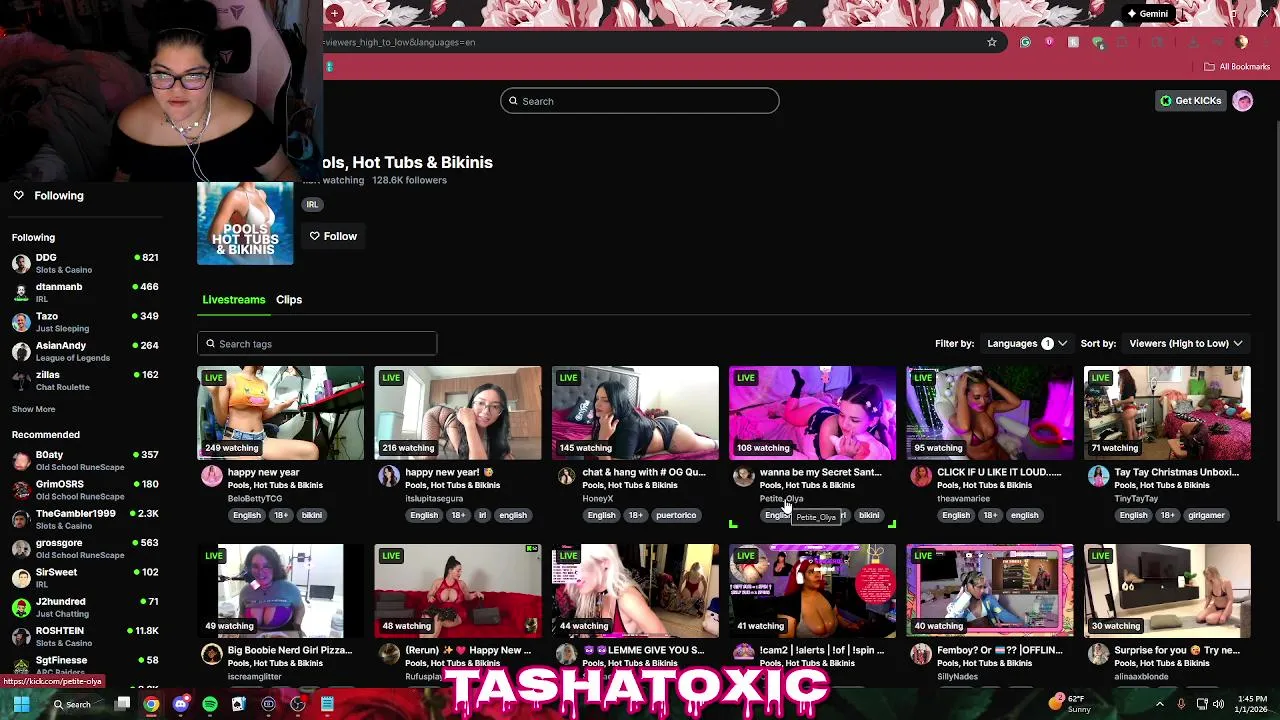Open All Bookmarks folder

[x=1237, y=67]
